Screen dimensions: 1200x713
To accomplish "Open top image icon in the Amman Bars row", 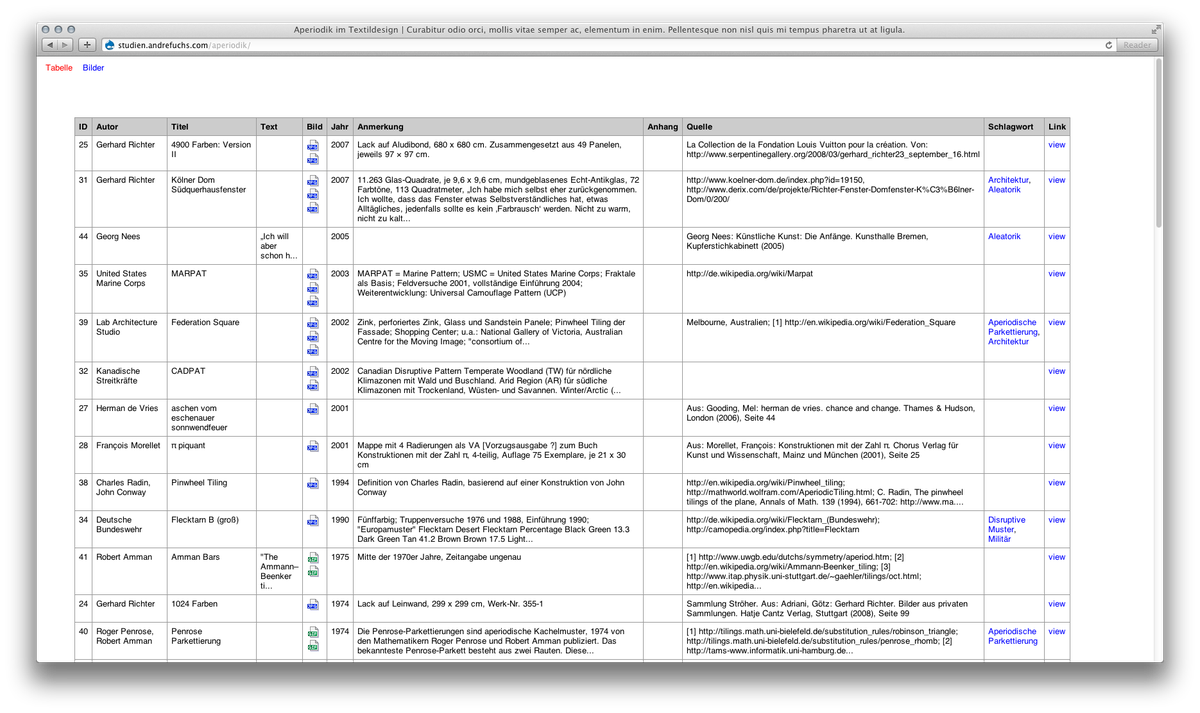I will (x=313, y=558).
